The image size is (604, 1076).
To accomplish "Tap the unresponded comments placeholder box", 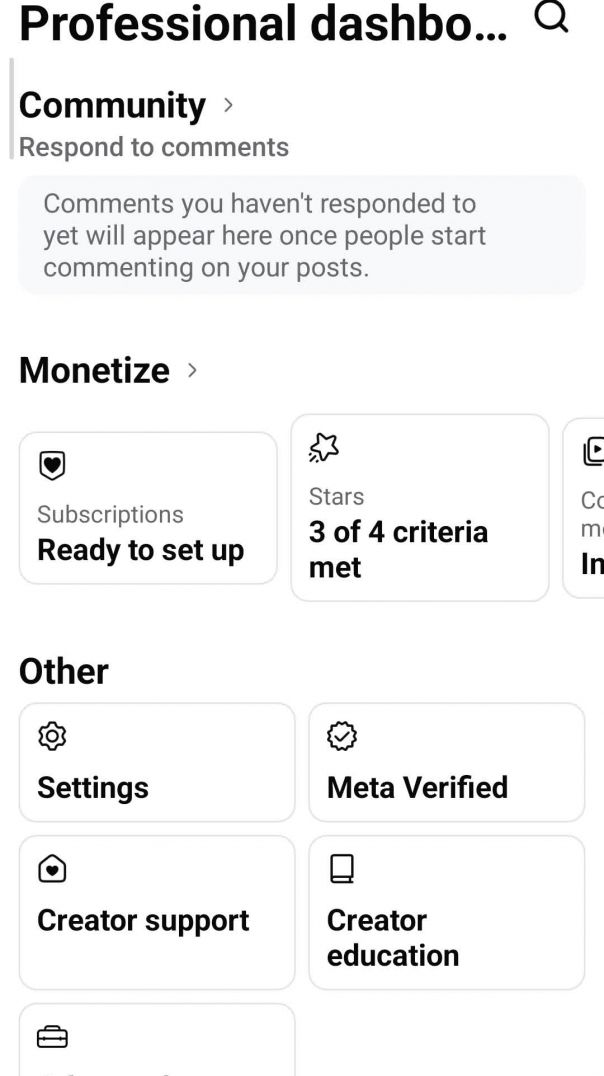I will 302,235.
